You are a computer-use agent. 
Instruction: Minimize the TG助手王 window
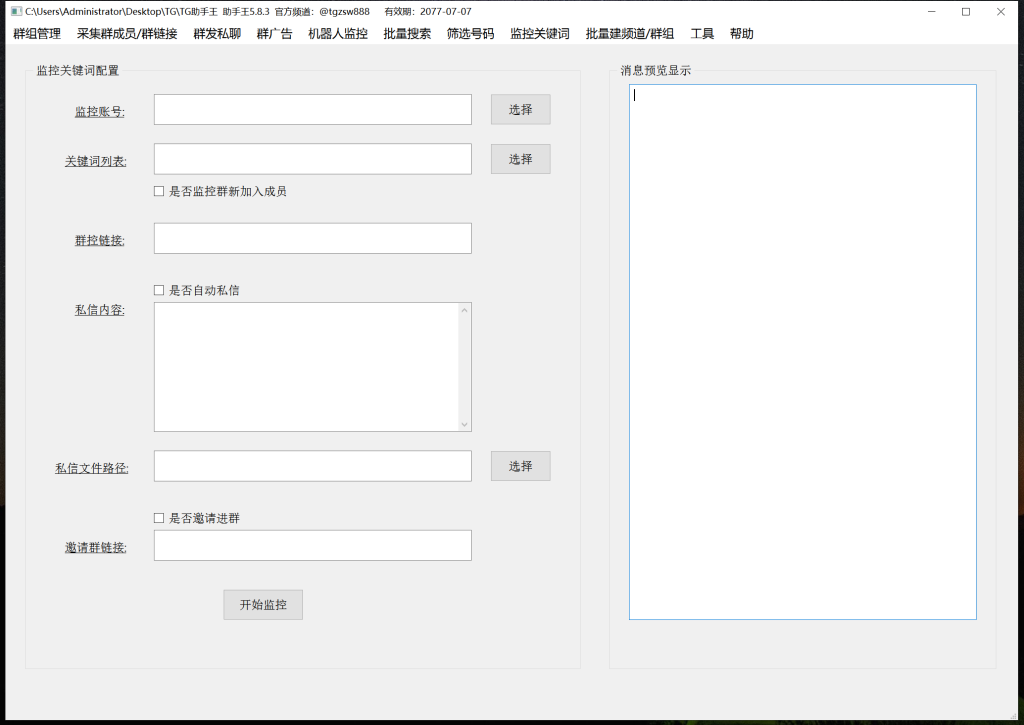tap(932, 12)
